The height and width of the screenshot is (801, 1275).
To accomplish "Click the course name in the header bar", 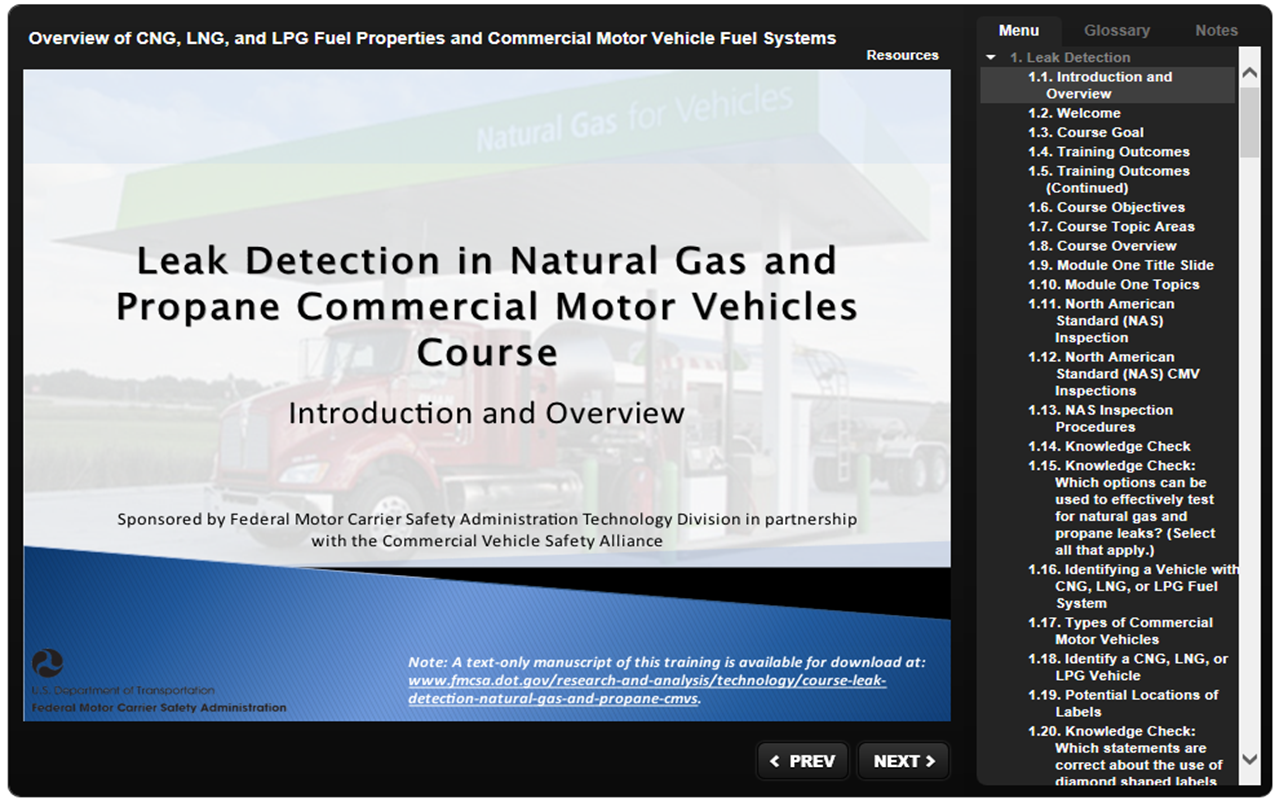I will 432,38.
